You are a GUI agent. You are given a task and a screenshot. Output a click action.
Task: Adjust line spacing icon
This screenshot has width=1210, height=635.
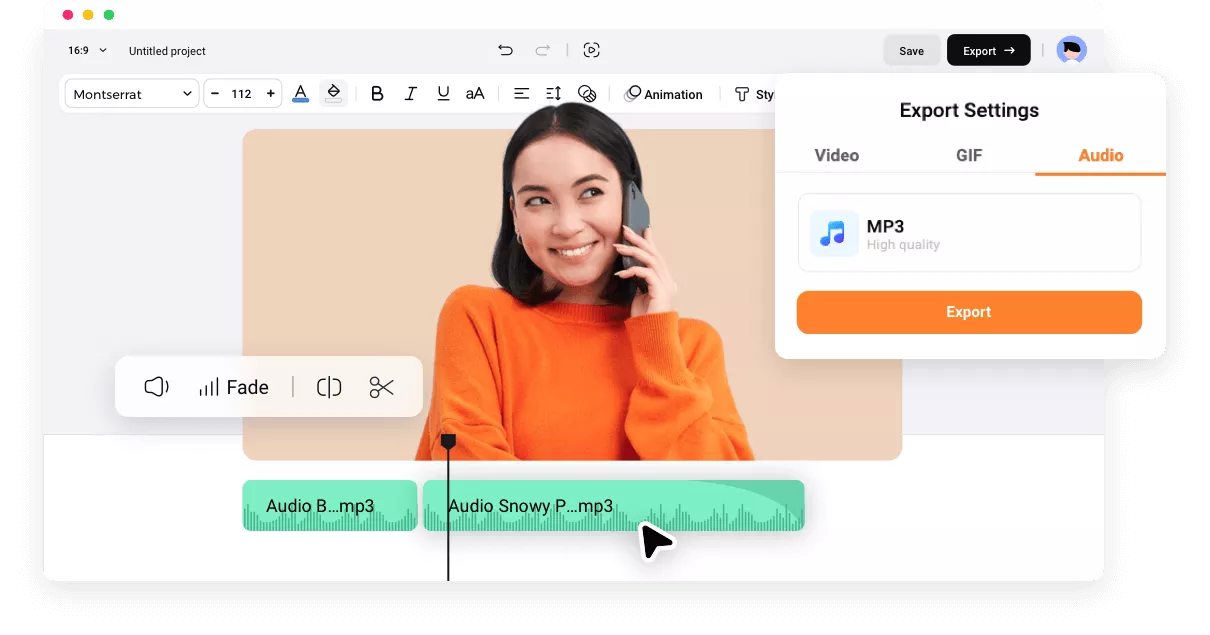(x=553, y=94)
